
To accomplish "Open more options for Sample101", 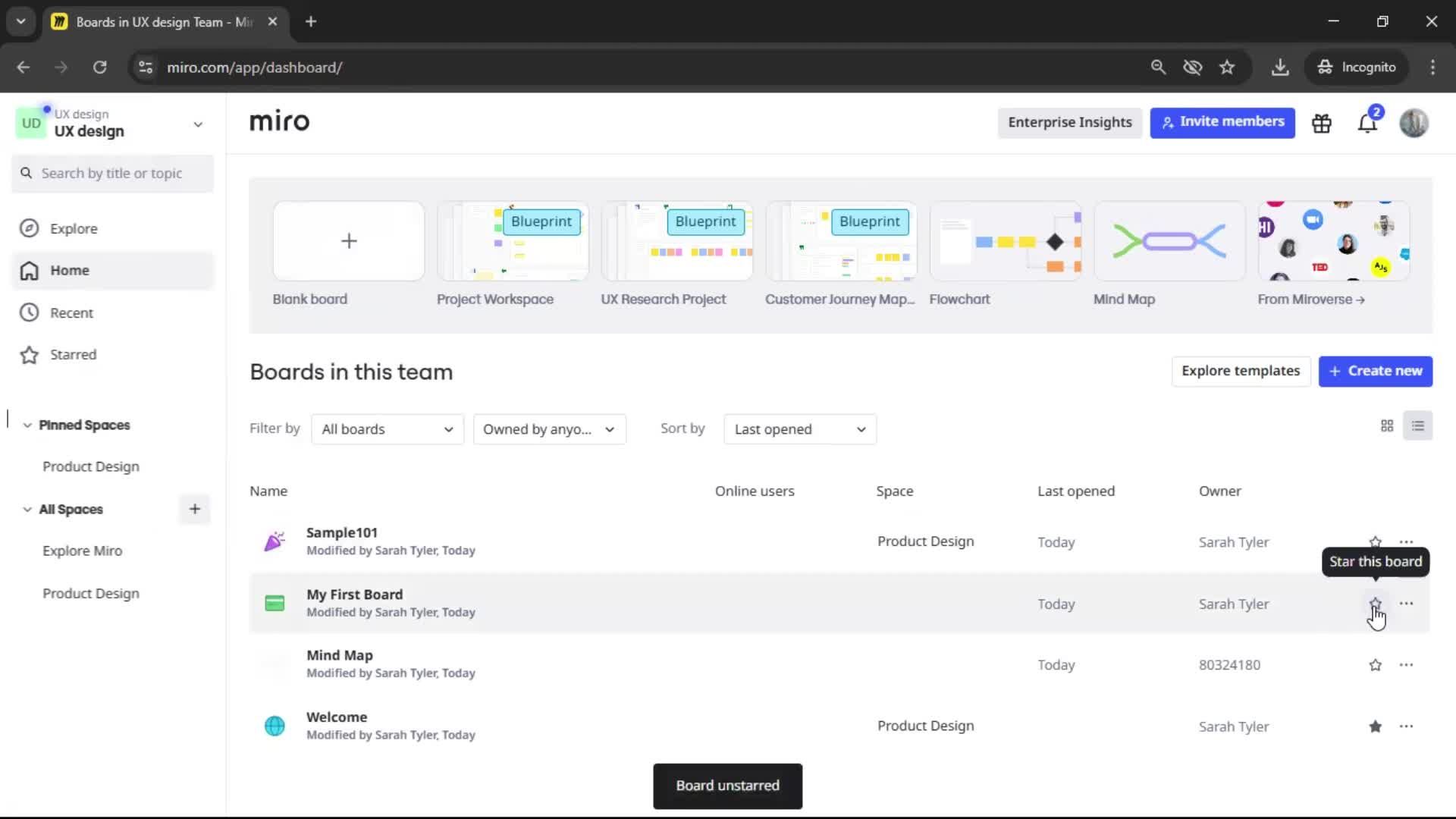I will [x=1406, y=542].
